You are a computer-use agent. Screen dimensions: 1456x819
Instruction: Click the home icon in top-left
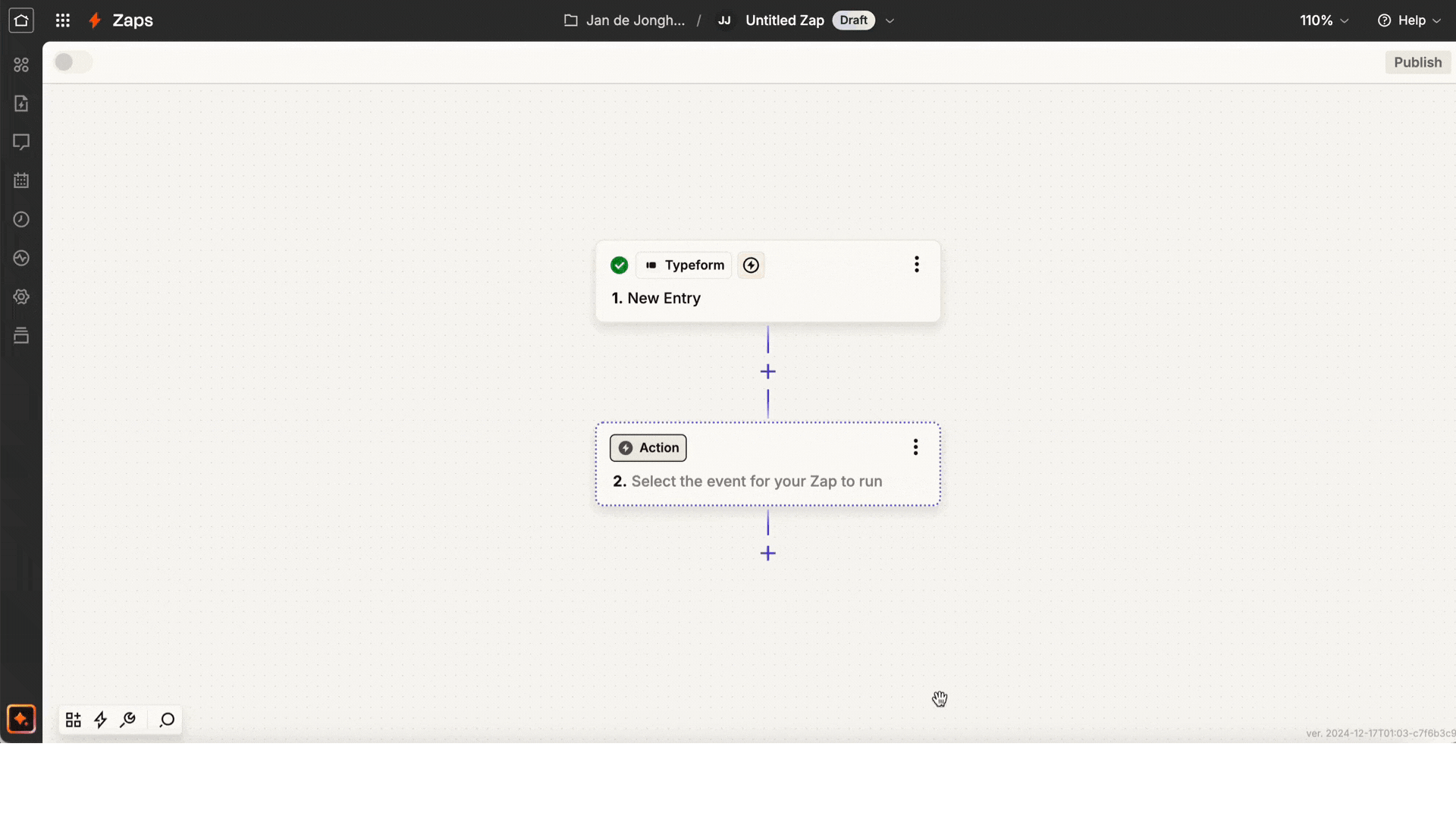[x=21, y=20]
